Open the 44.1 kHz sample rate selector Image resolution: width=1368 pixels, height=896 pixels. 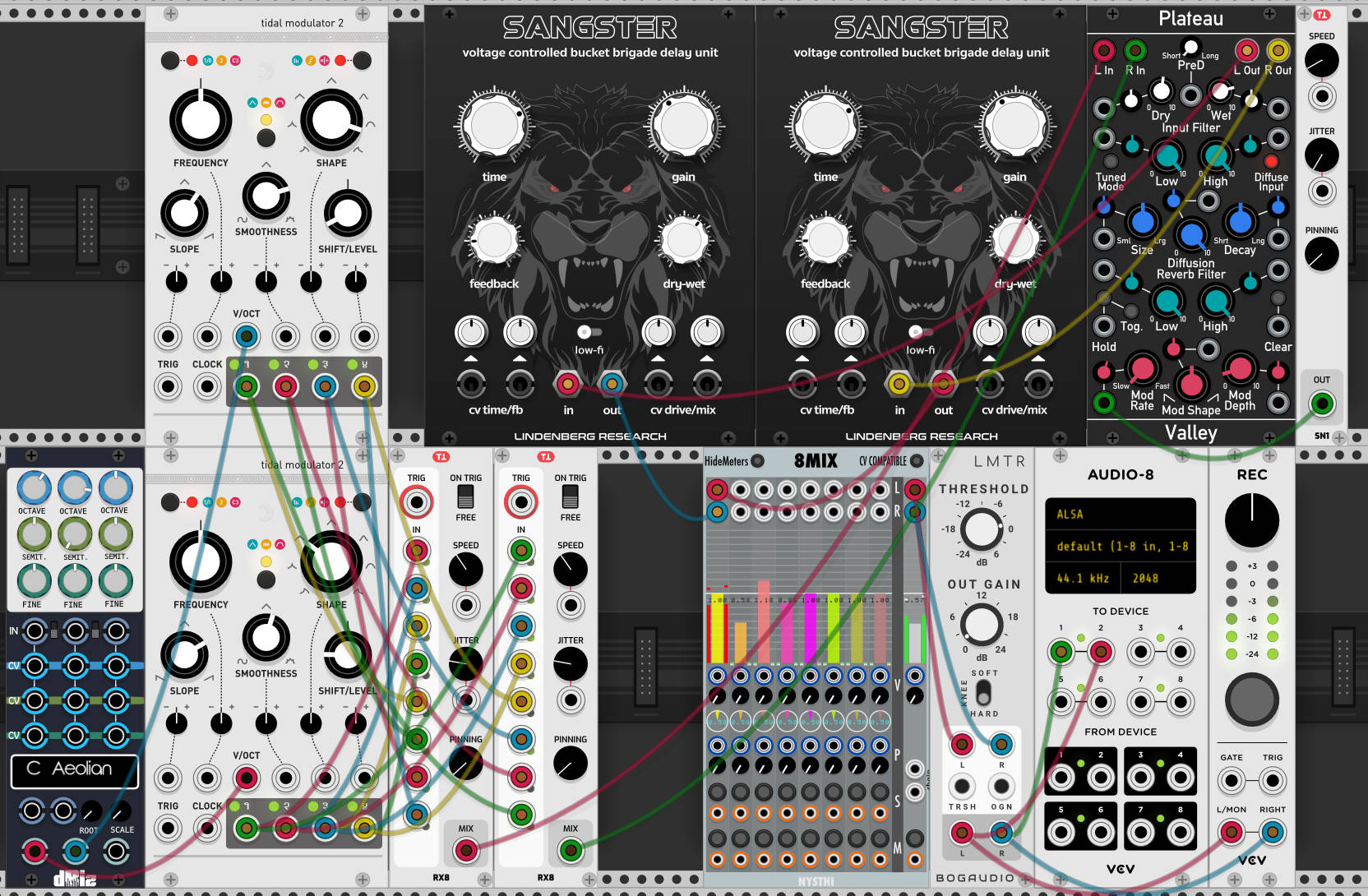tap(1083, 578)
